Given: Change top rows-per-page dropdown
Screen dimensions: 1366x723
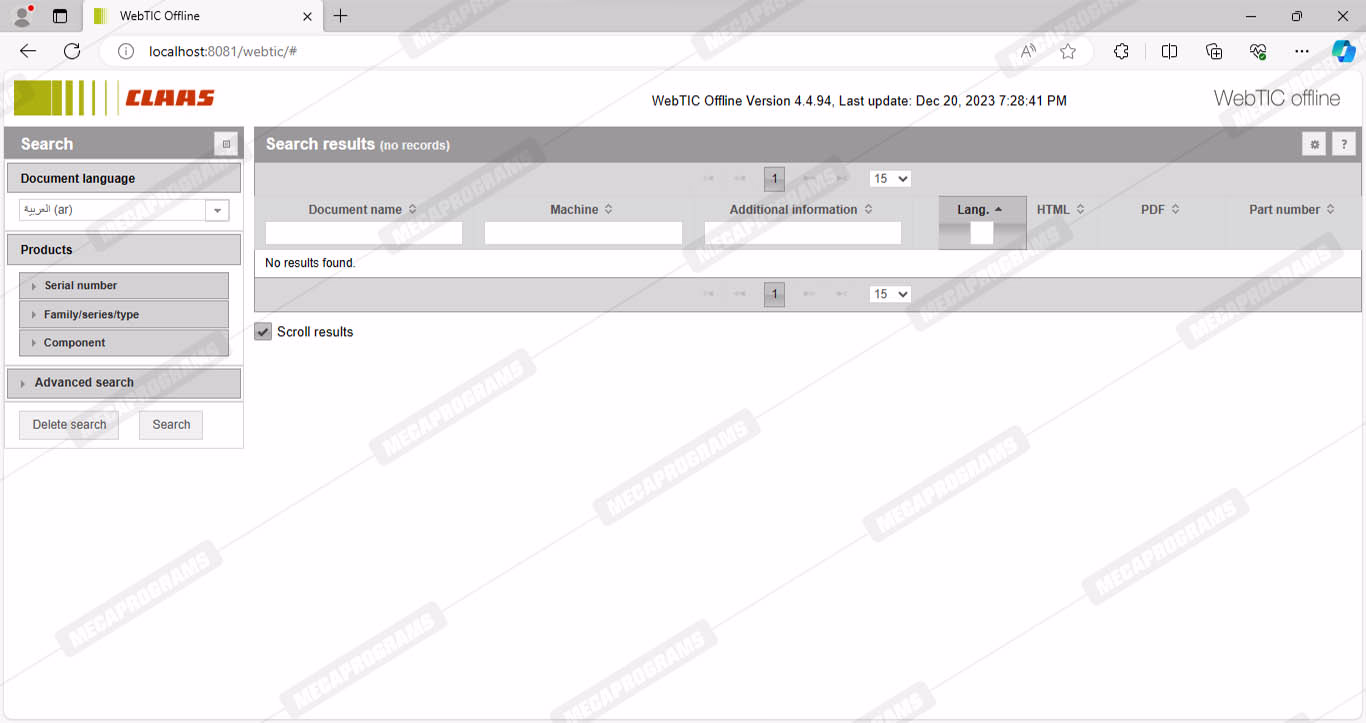Looking at the screenshot, I should click(x=889, y=179).
